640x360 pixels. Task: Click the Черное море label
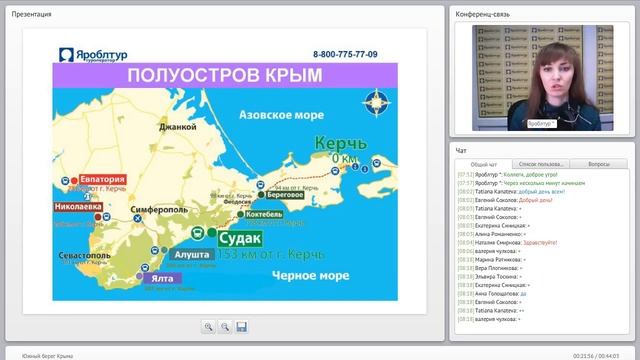coord(311,276)
